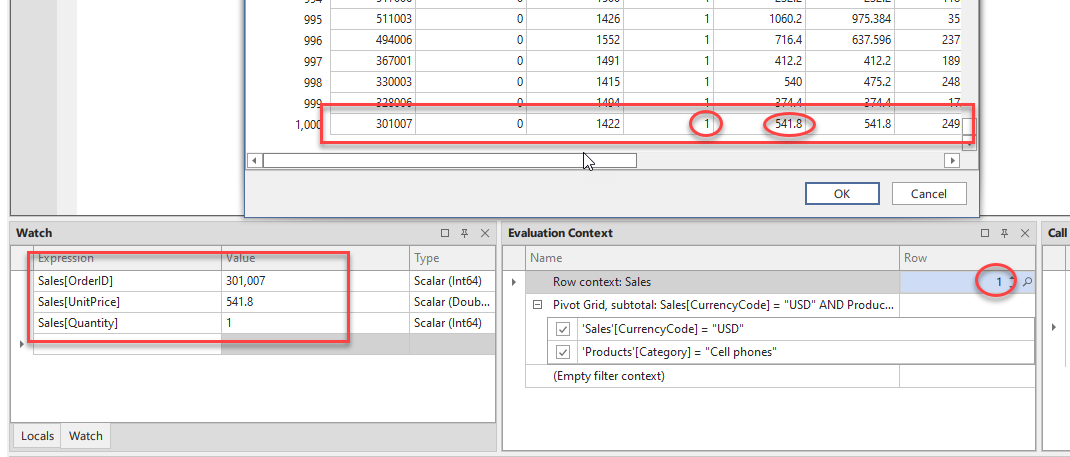Screen dimensions: 1070x457
Task: Click cell 301007 in row 1,000
Action: pyautogui.click(x=373, y=125)
